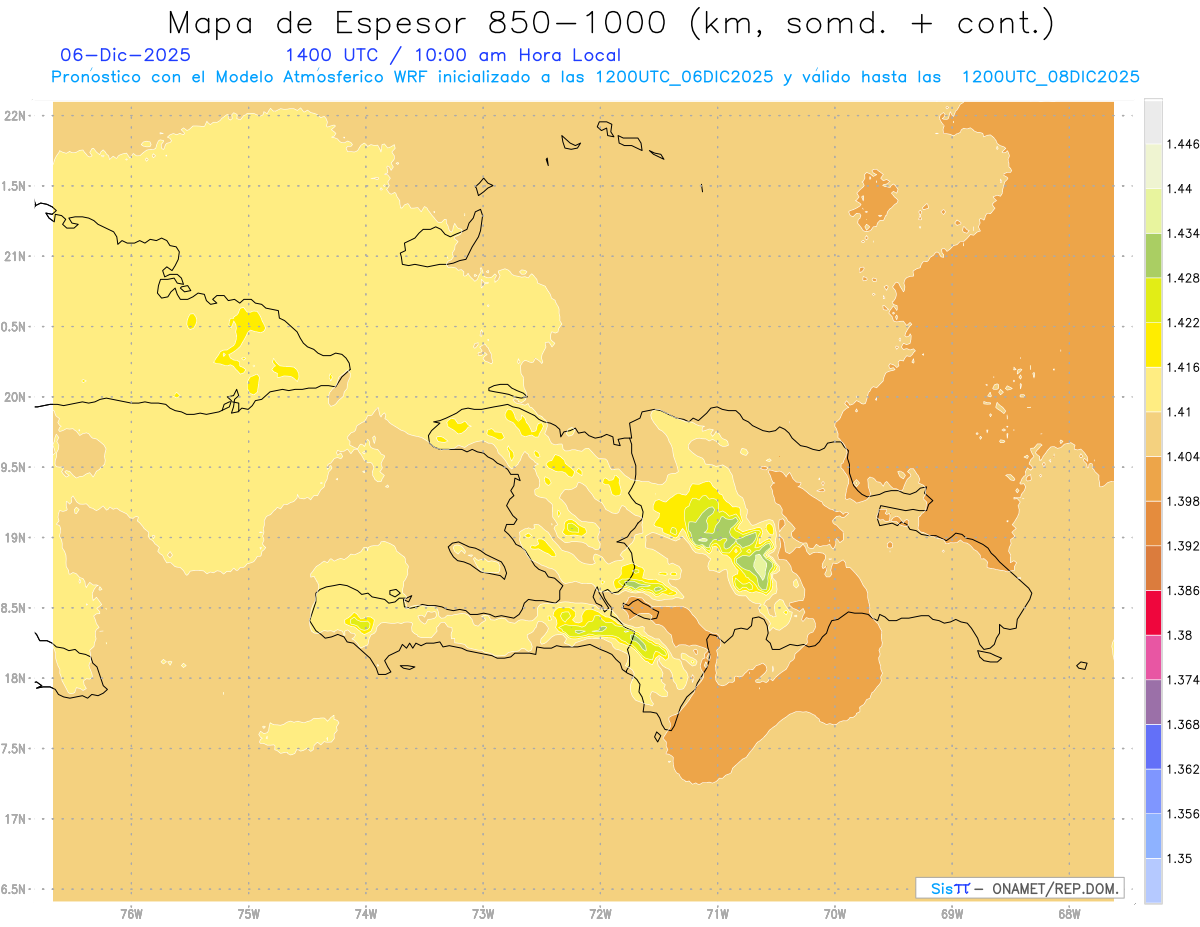
Task: Click the "73W" longitude label
Action: (483, 914)
